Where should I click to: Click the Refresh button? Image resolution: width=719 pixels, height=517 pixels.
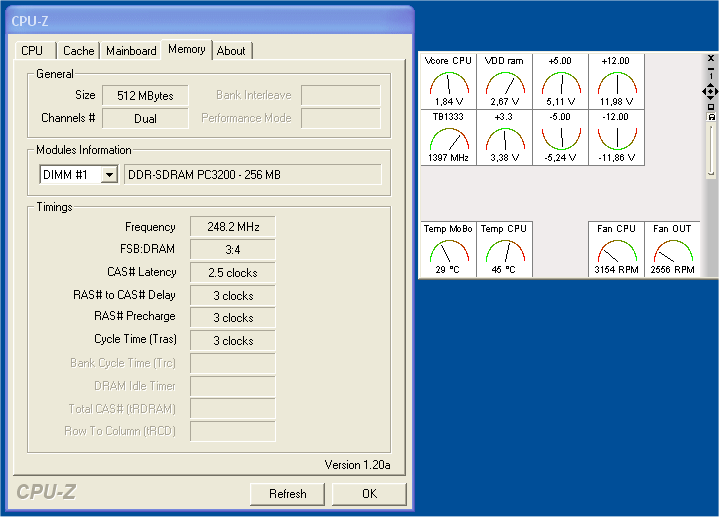tap(288, 494)
